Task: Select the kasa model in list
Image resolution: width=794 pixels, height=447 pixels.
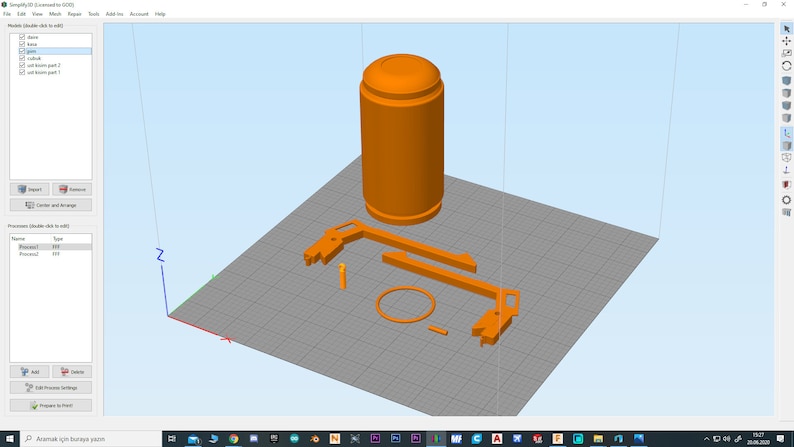Action: (32, 45)
